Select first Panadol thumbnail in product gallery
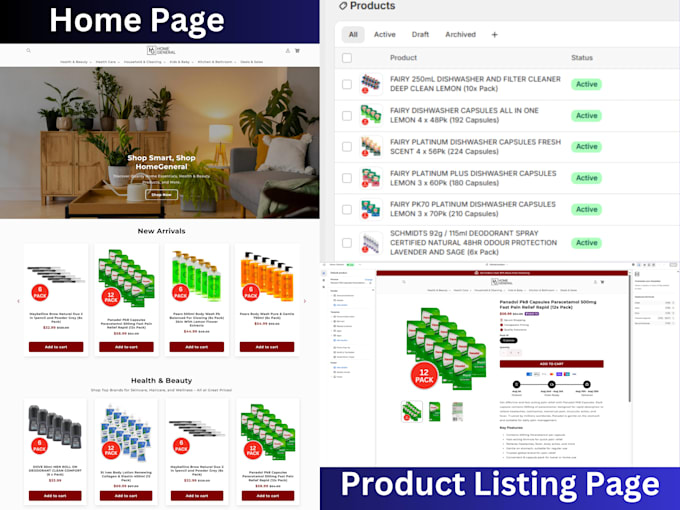 412,411
